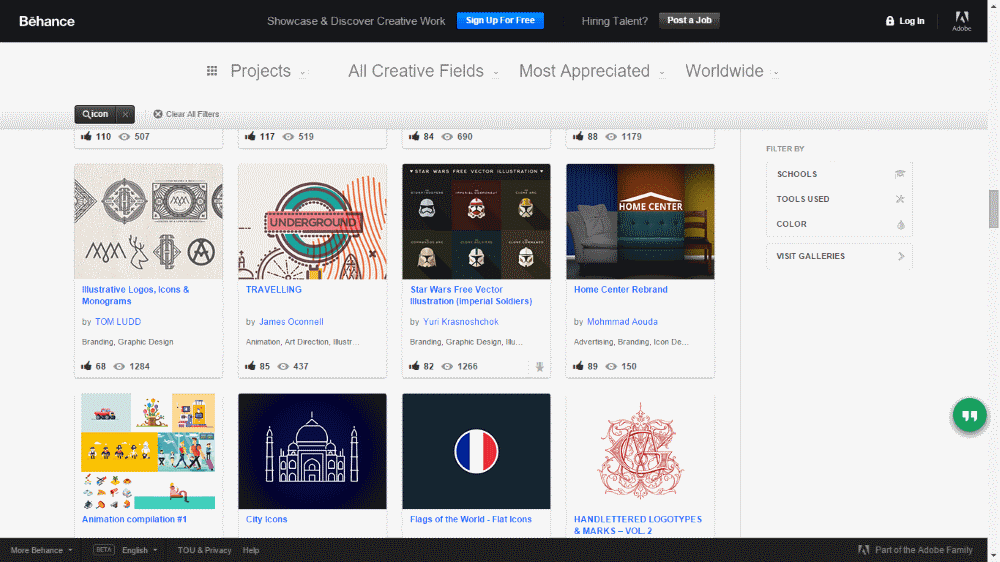Image resolution: width=1000 pixels, height=562 pixels.
Task: Click the Adobe icon in footer
Action: [864, 550]
